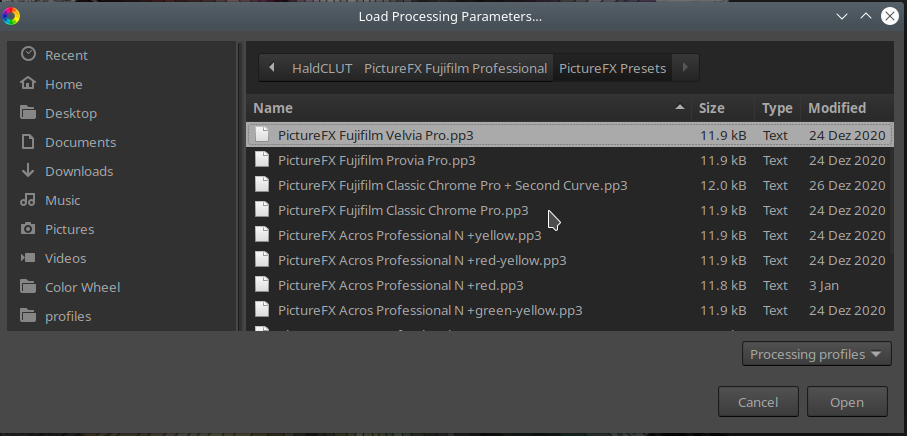This screenshot has width=907, height=436.
Task: Select Documents in the places sidebar
Action: pos(80,142)
